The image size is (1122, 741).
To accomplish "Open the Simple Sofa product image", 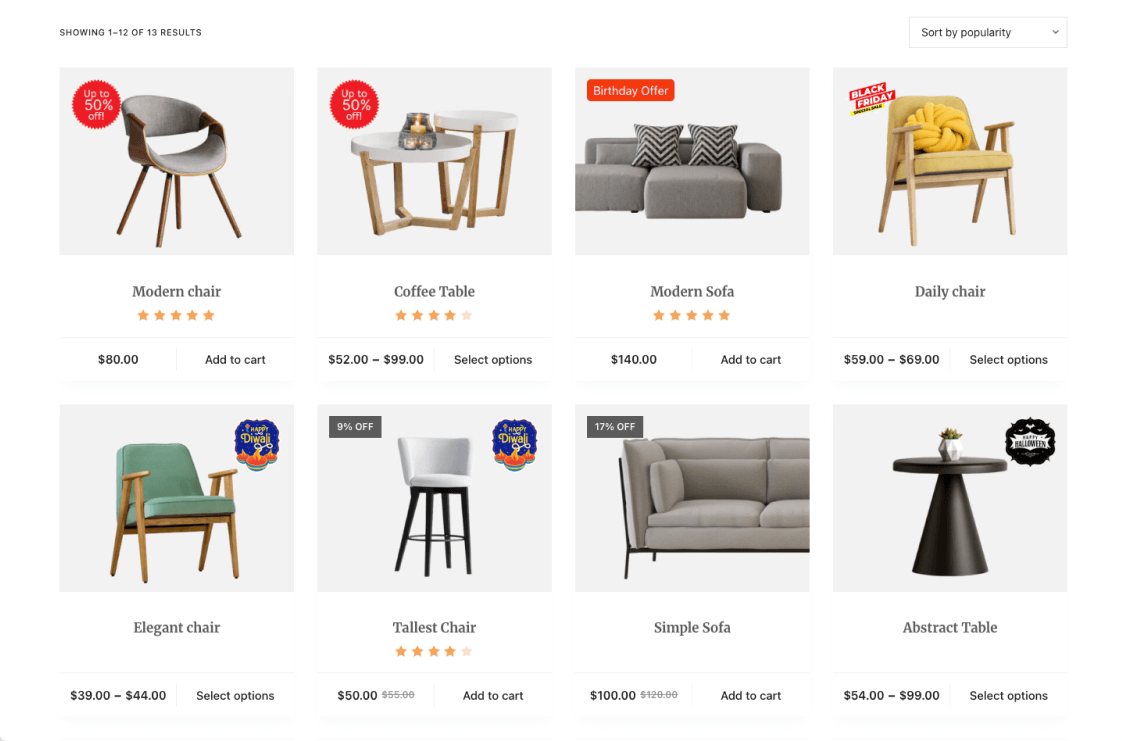I will click(692, 499).
